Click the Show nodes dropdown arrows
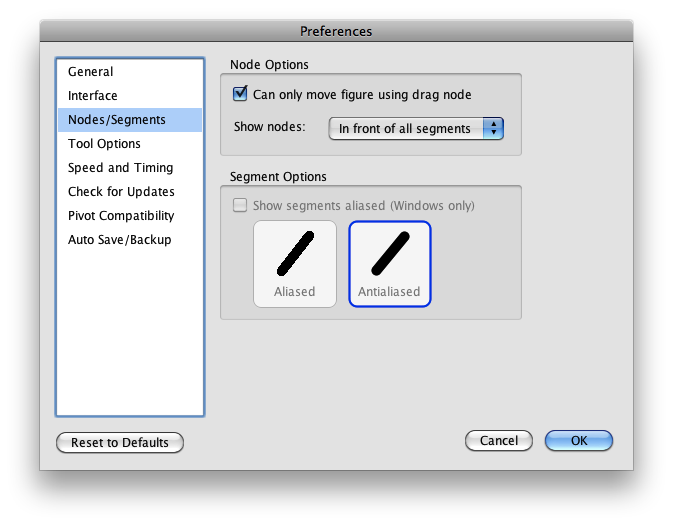Image resolution: width=673 pixels, height=530 pixels. [x=493, y=128]
